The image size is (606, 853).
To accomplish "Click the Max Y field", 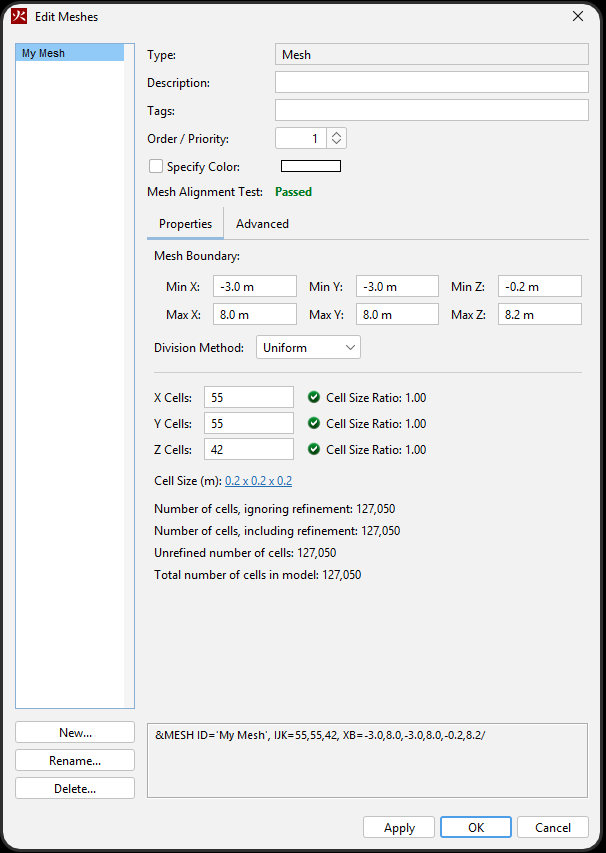I will tap(397, 314).
